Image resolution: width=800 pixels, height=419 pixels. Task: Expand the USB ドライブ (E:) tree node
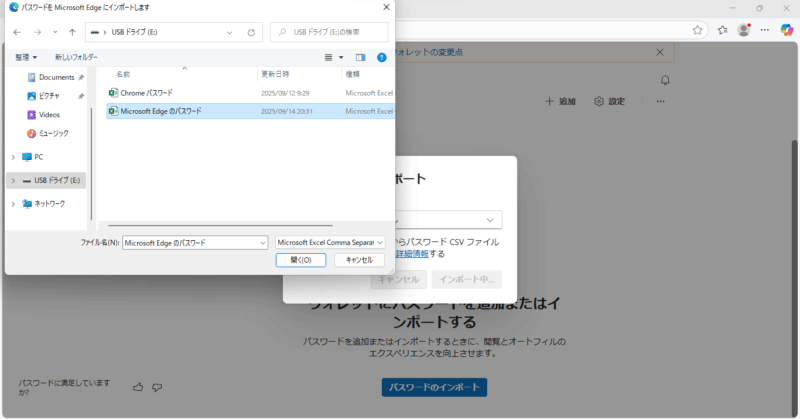pyautogui.click(x=13, y=181)
